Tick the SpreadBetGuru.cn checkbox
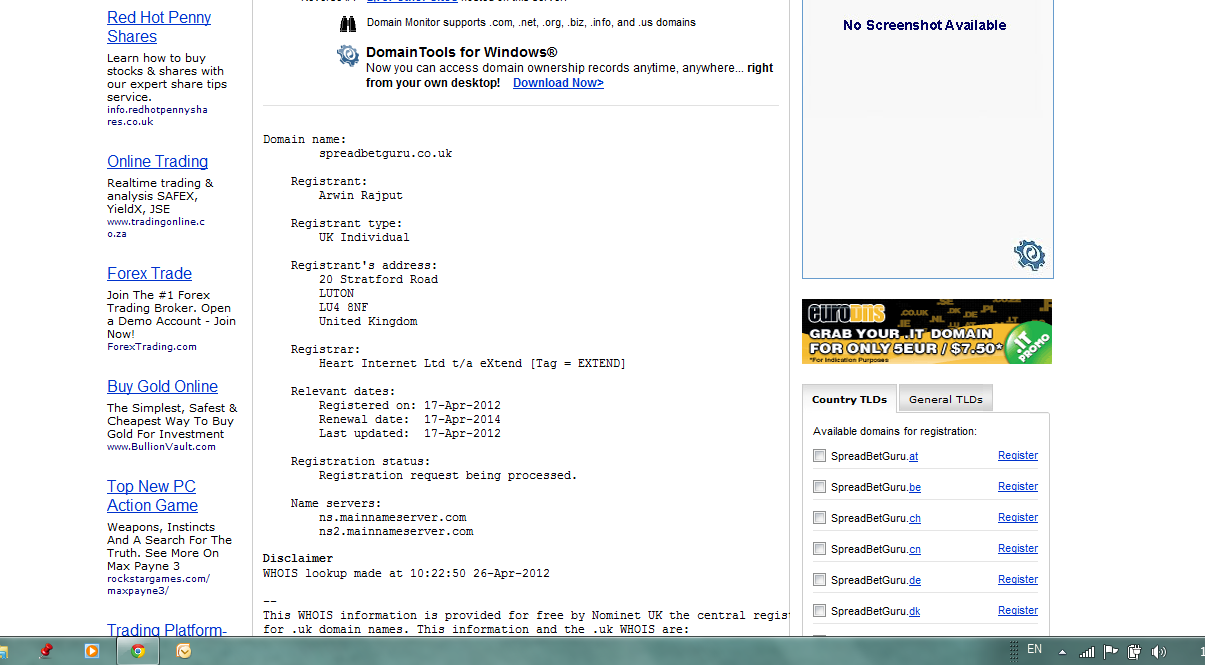This screenshot has width=1205, height=665. coord(820,549)
